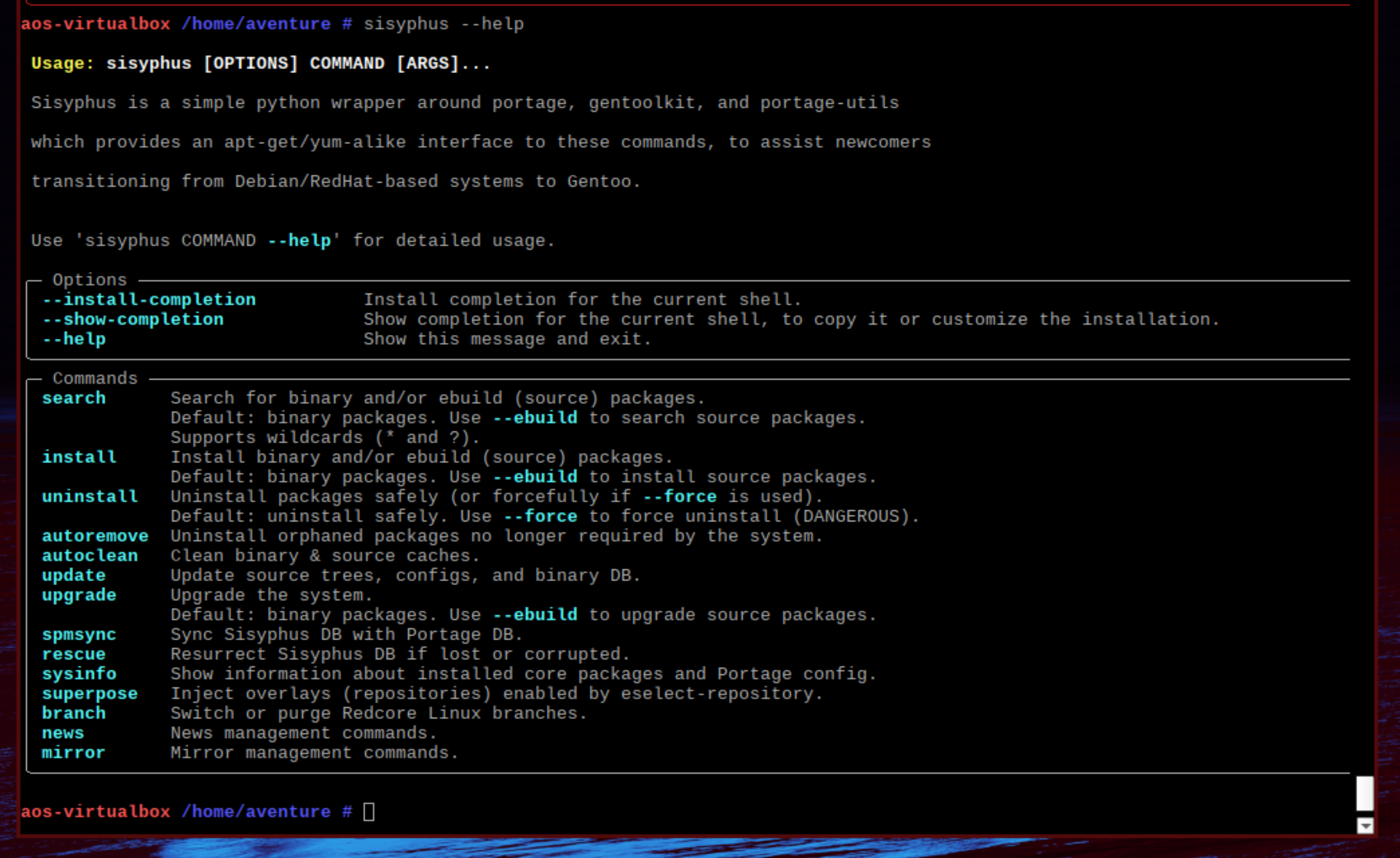Viewport: 1400px width, 858px height.
Task: Click the '--help' option in the Options box
Action: point(74,339)
